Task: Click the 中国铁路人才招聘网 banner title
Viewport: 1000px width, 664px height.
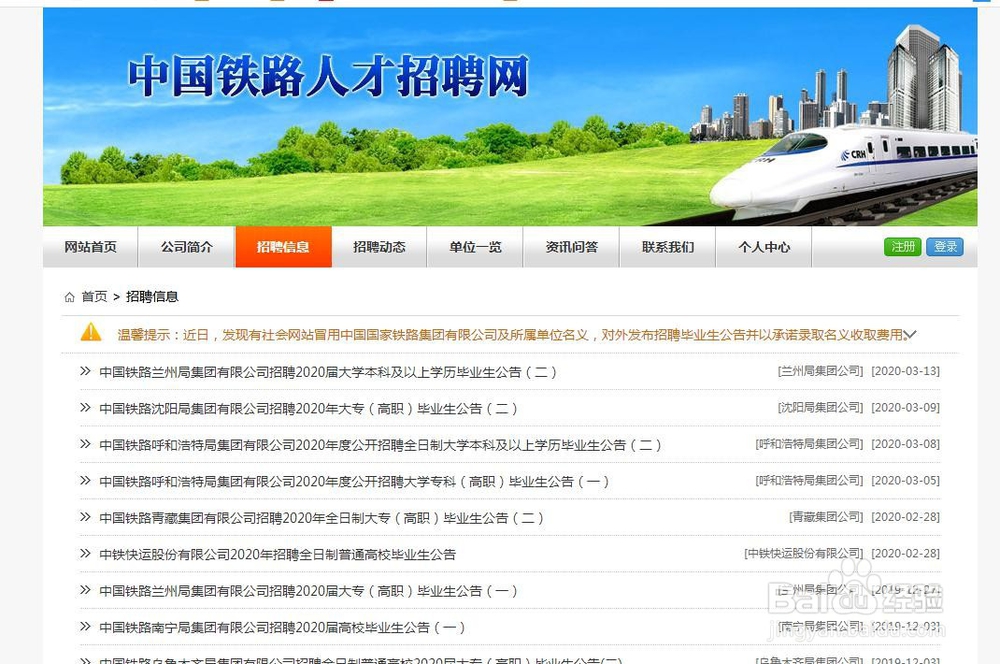Action: [328, 76]
